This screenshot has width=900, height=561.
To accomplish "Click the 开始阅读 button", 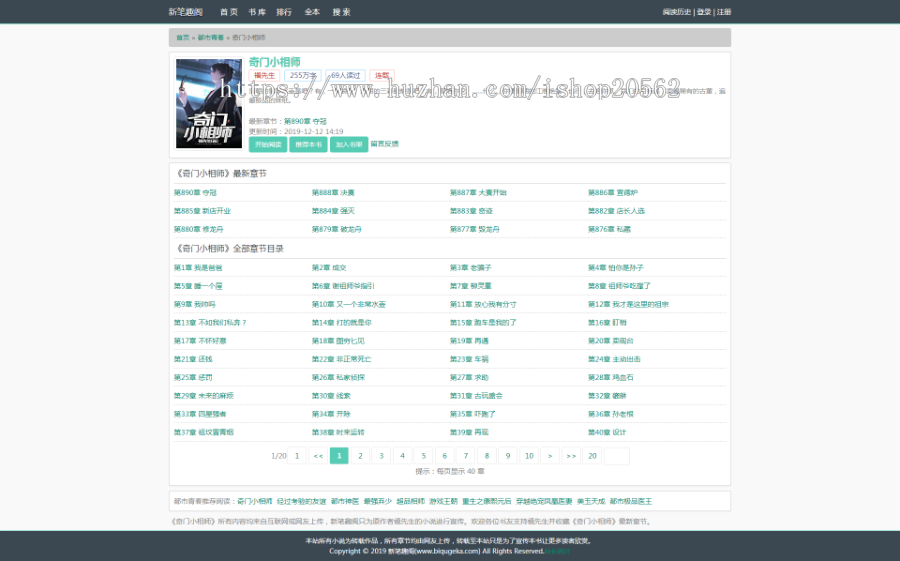I will 268,144.
